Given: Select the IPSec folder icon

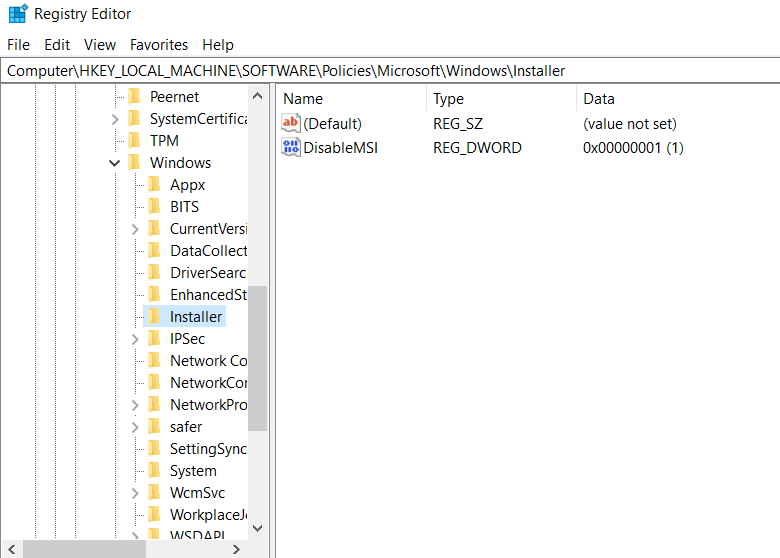Looking at the screenshot, I should click(x=154, y=339).
